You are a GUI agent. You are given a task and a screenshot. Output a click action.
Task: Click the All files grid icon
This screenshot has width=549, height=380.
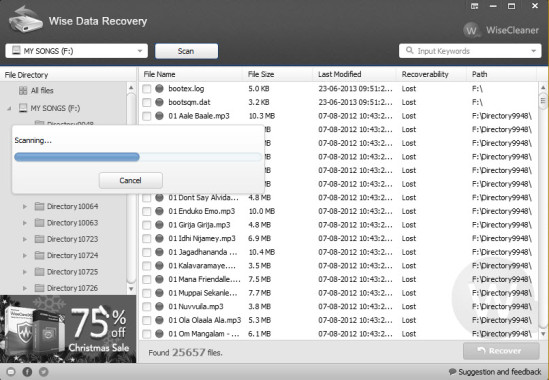pyautogui.click(x=23, y=91)
